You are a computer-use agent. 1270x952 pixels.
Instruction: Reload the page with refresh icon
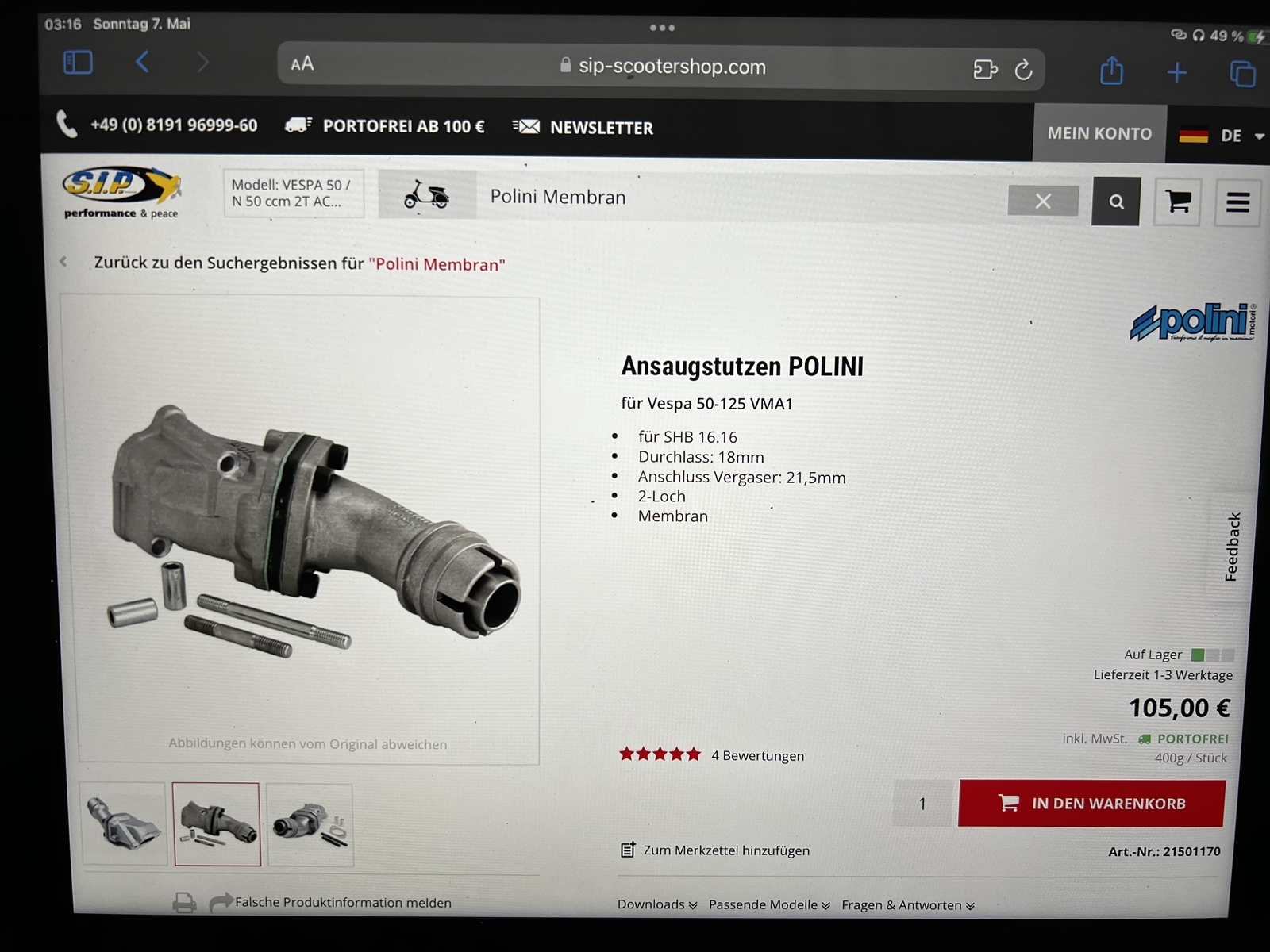[1024, 70]
